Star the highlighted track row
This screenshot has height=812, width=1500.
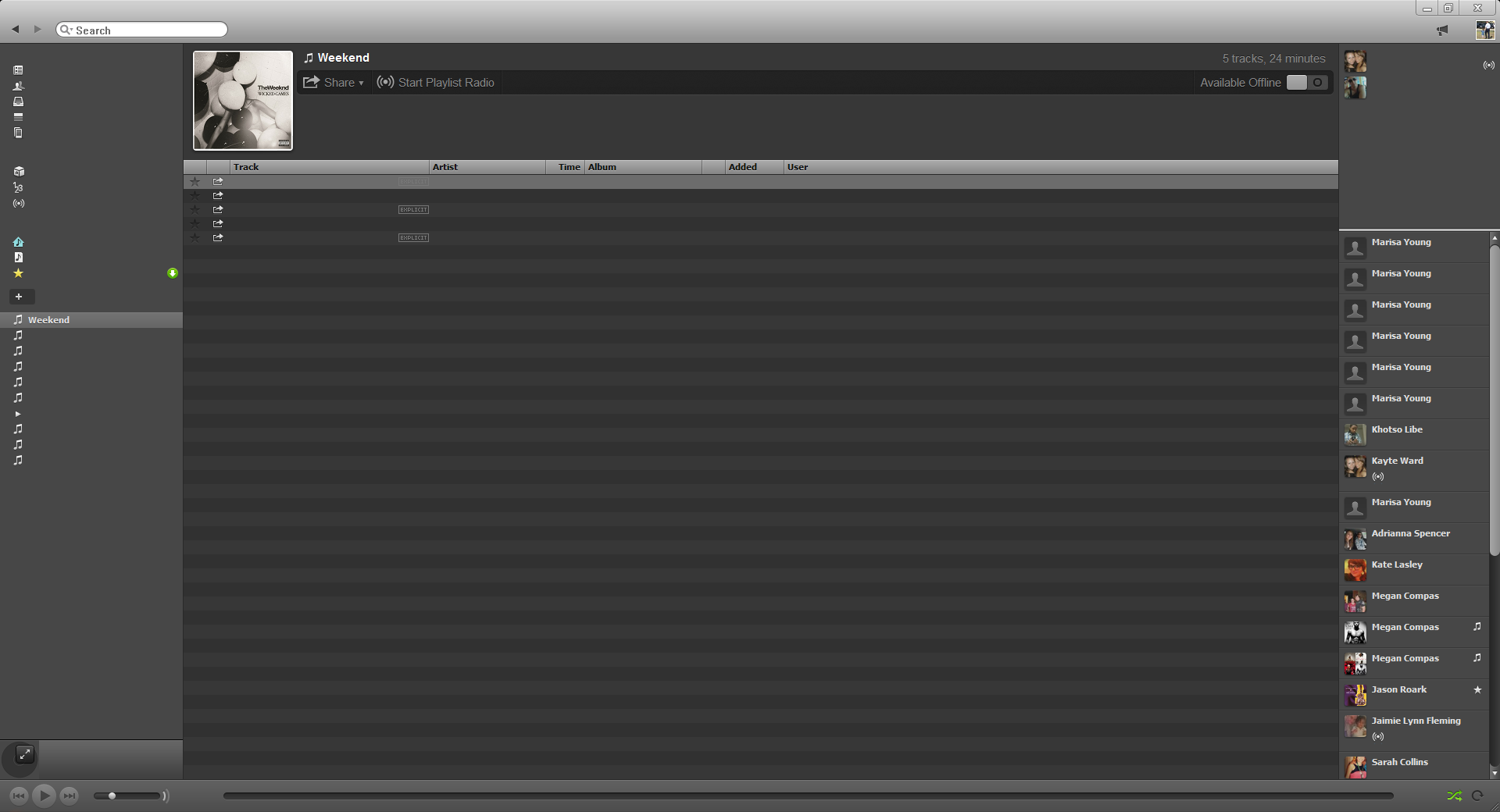point(195,181)
